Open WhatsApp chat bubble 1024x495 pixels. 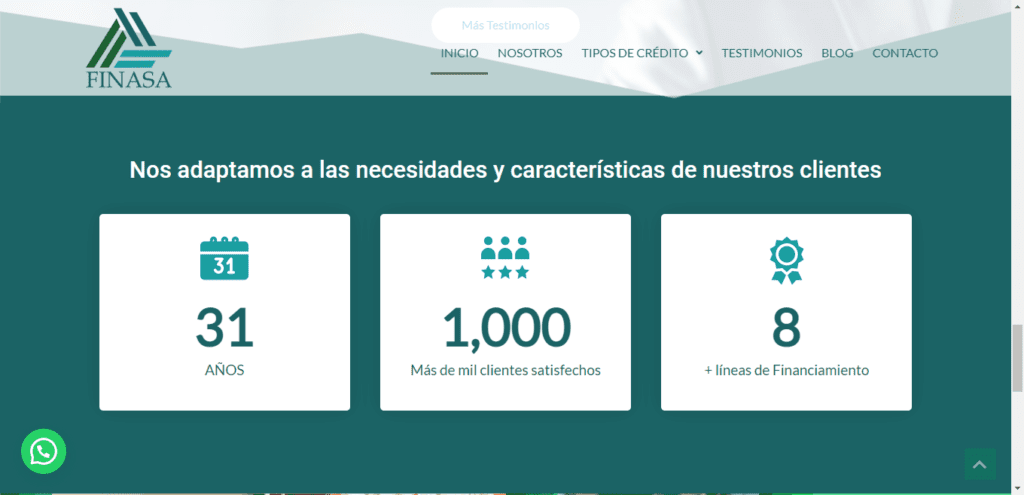coord(44,451)
